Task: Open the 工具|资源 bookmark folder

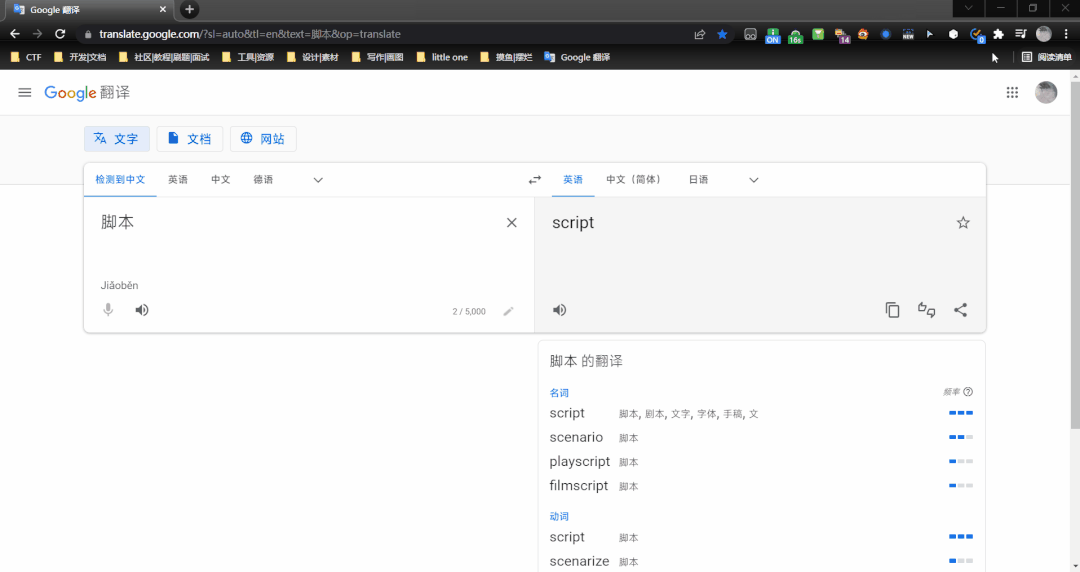Action: point(248,57)
